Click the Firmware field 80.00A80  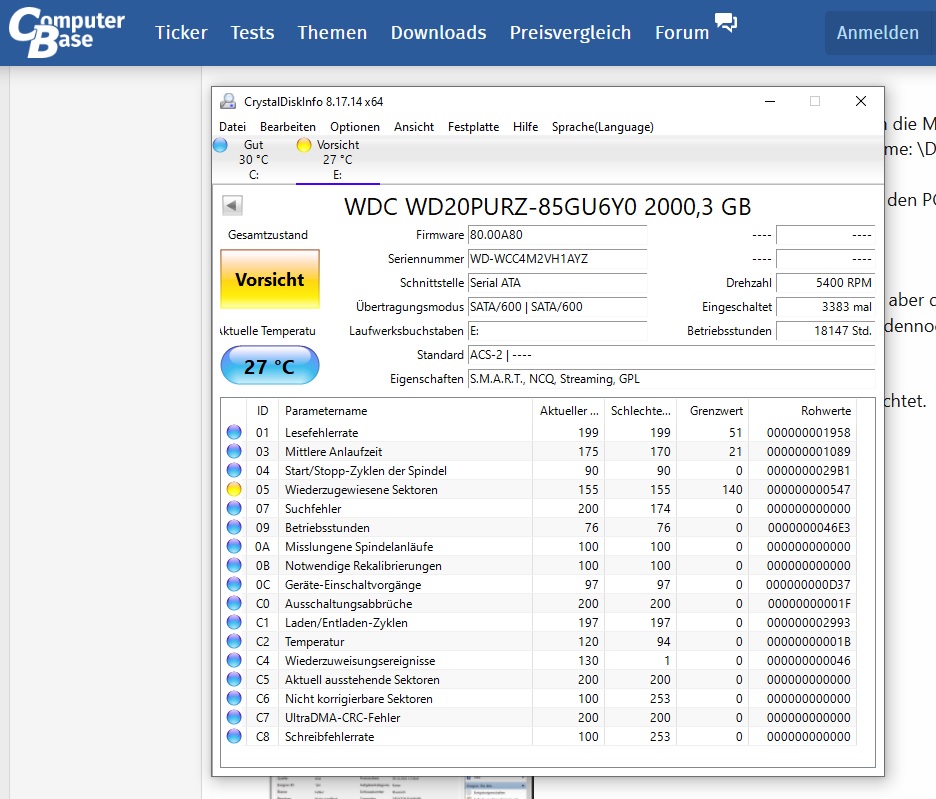click(x=557, y=235)
